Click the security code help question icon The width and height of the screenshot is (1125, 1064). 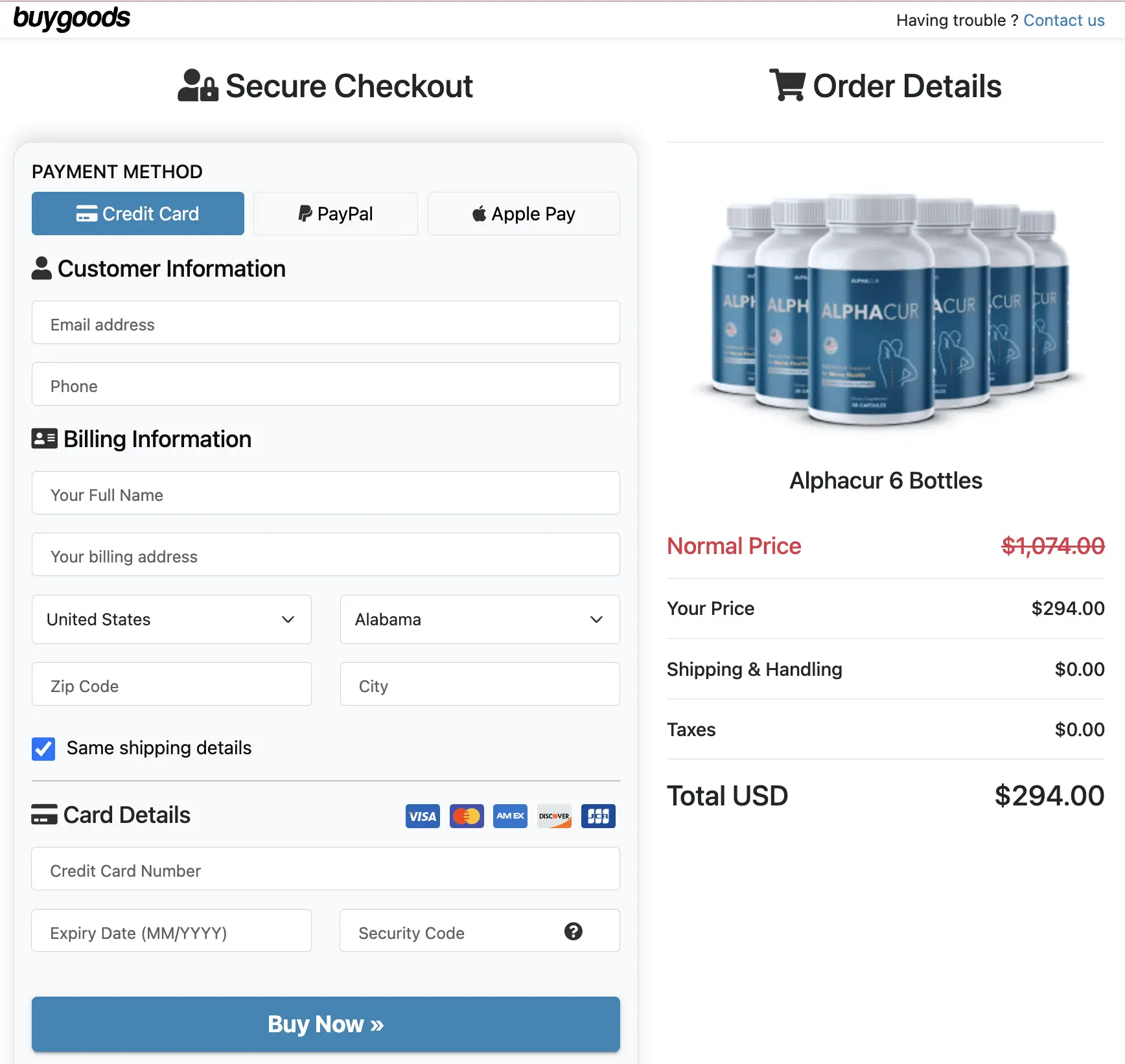pyautogui.click(x=574, y=931)
